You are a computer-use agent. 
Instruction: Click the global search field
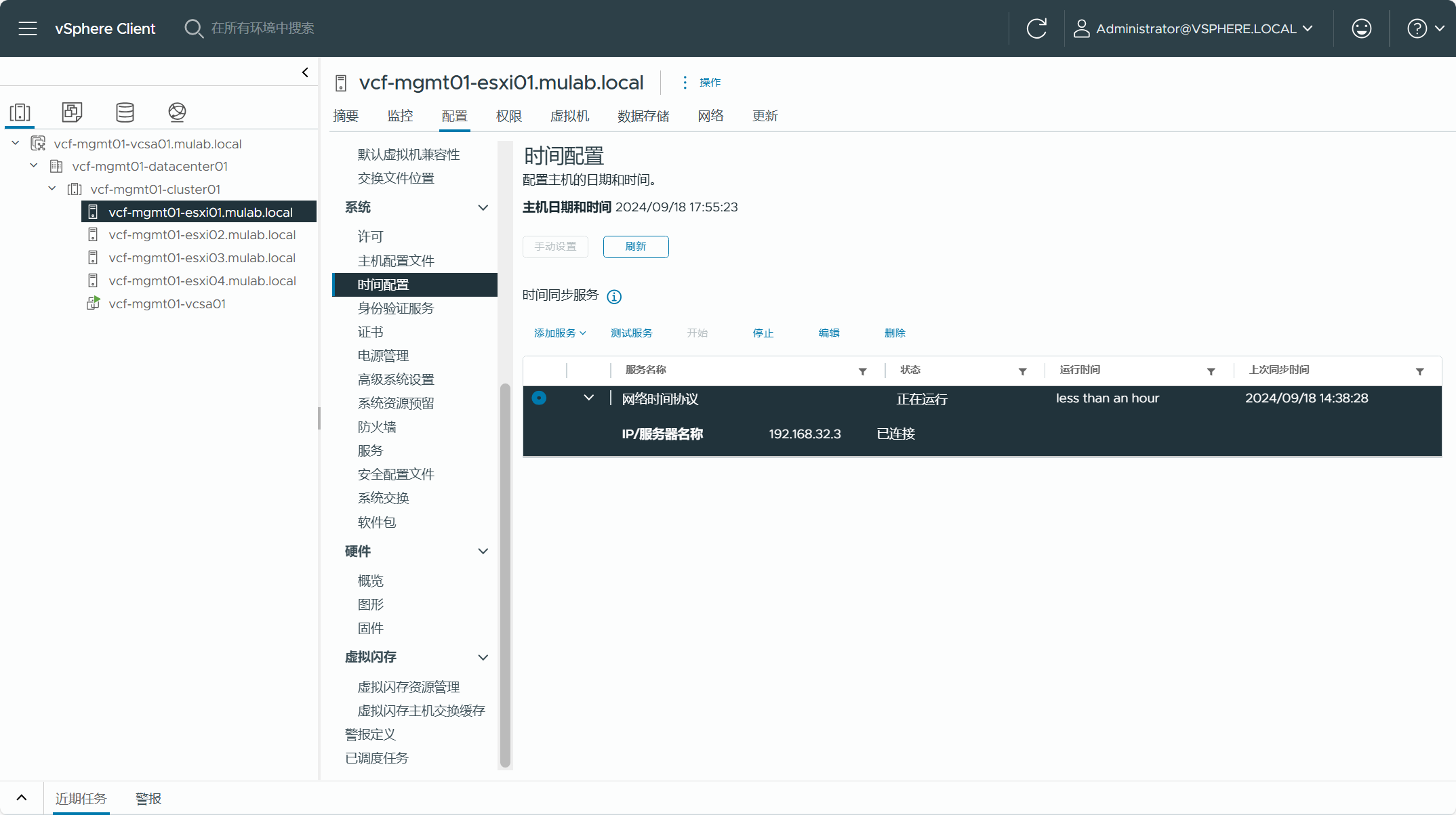(263, 28)
